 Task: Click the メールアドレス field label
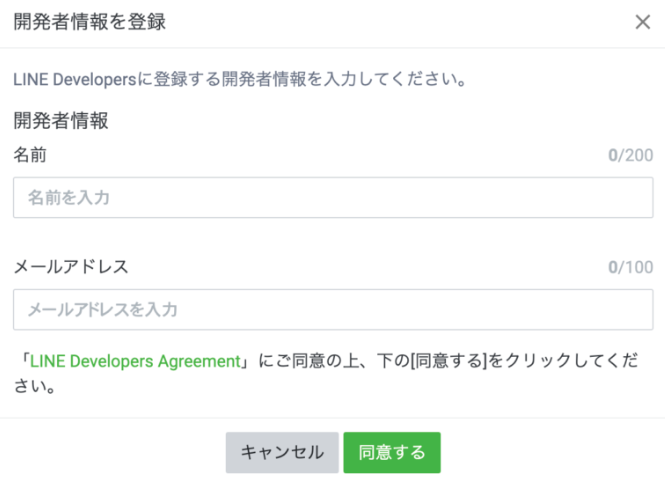coord(71,268)
